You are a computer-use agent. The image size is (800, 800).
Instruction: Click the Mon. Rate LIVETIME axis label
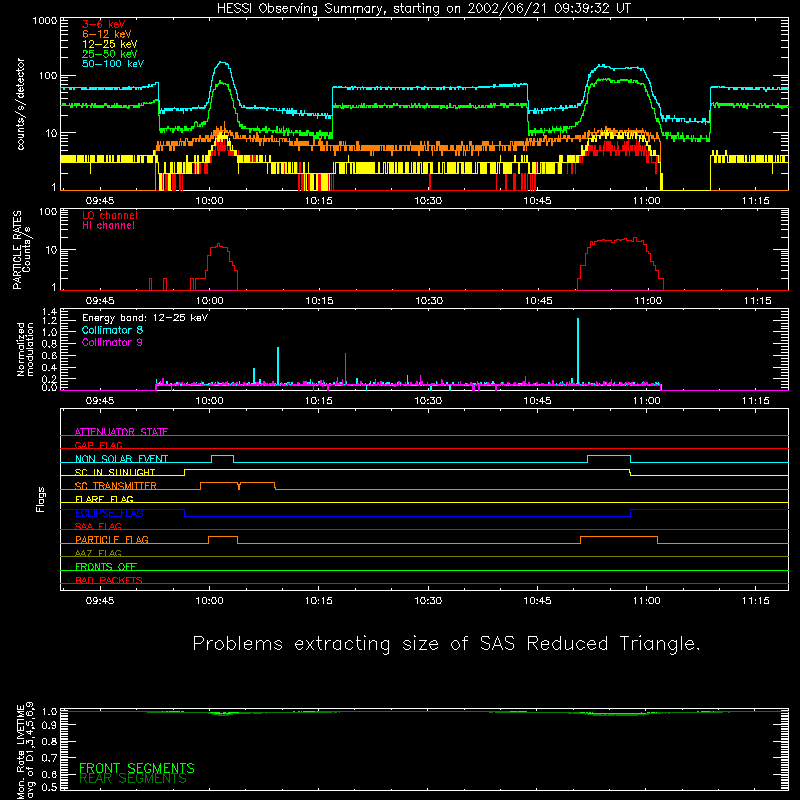click(x=25, y=751)
